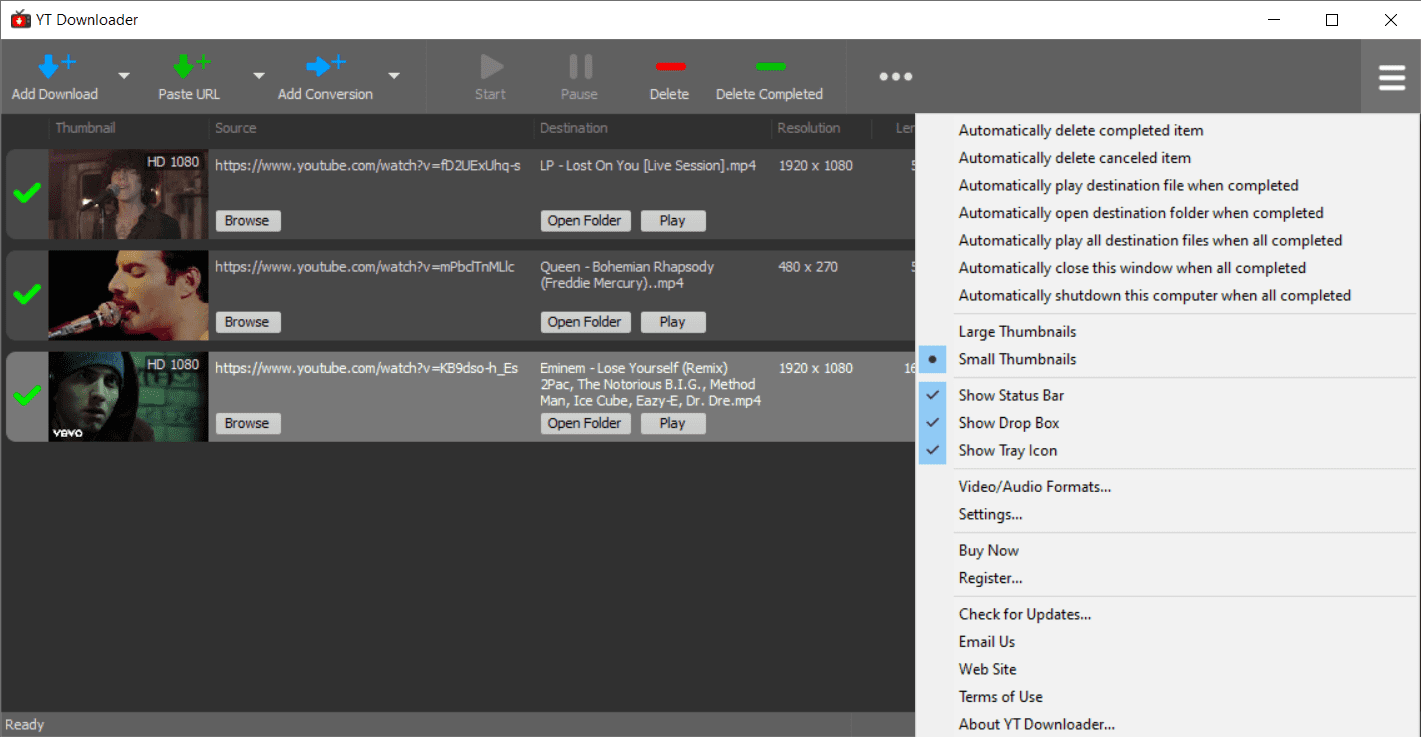Viewport: 1421px width, 737px height.
Task: Click the green checkmark on LP row
Action: tap(27, 193)
